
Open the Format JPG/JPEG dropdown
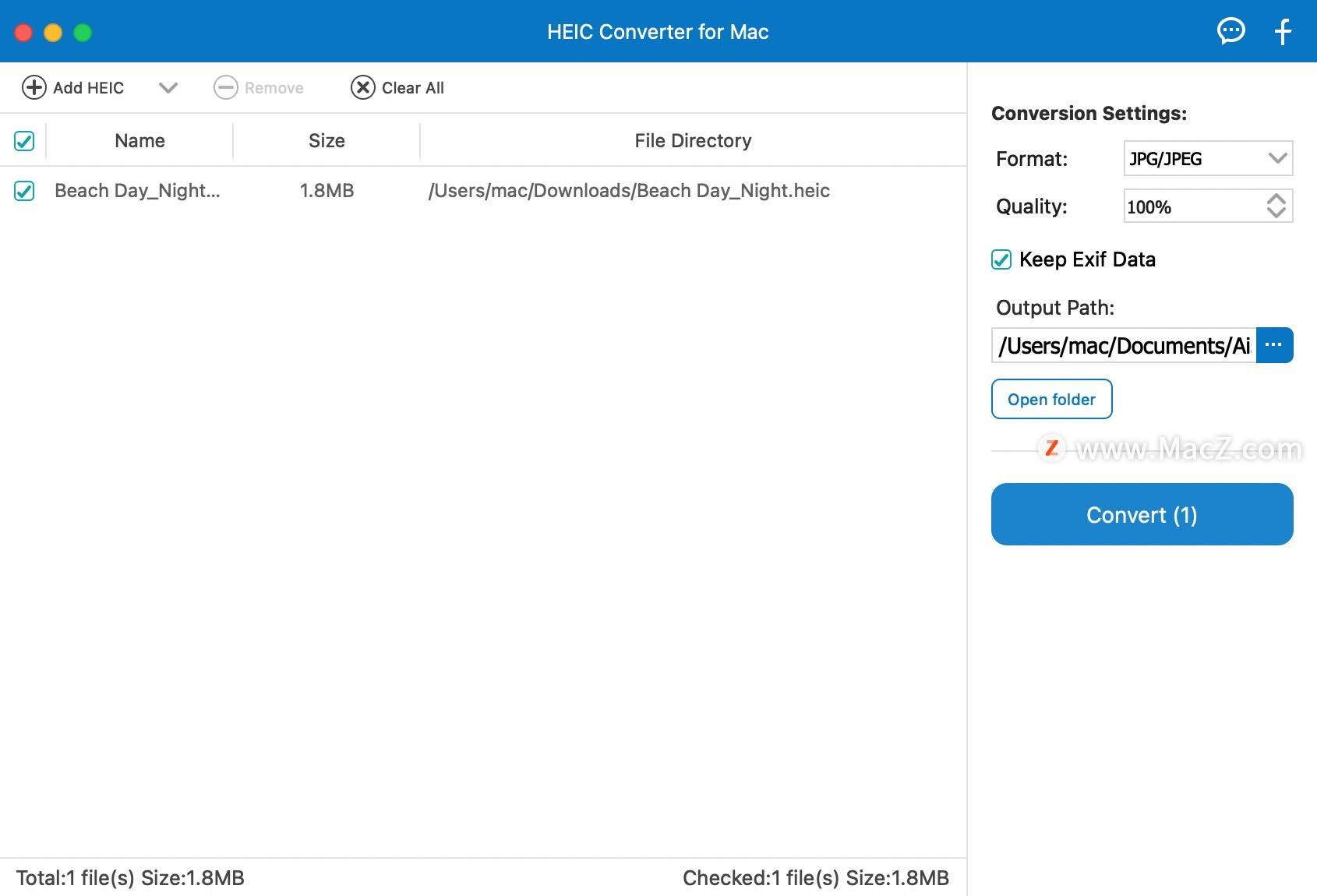(1208, 158)
